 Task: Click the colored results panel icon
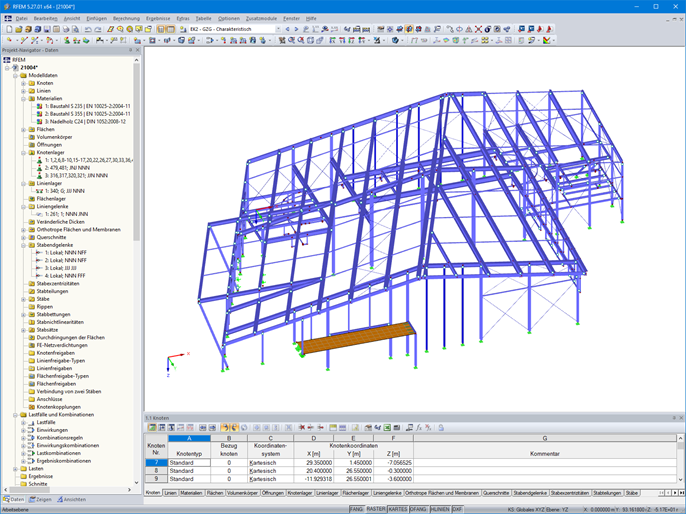pyautogui.click(x=546, y=40)
